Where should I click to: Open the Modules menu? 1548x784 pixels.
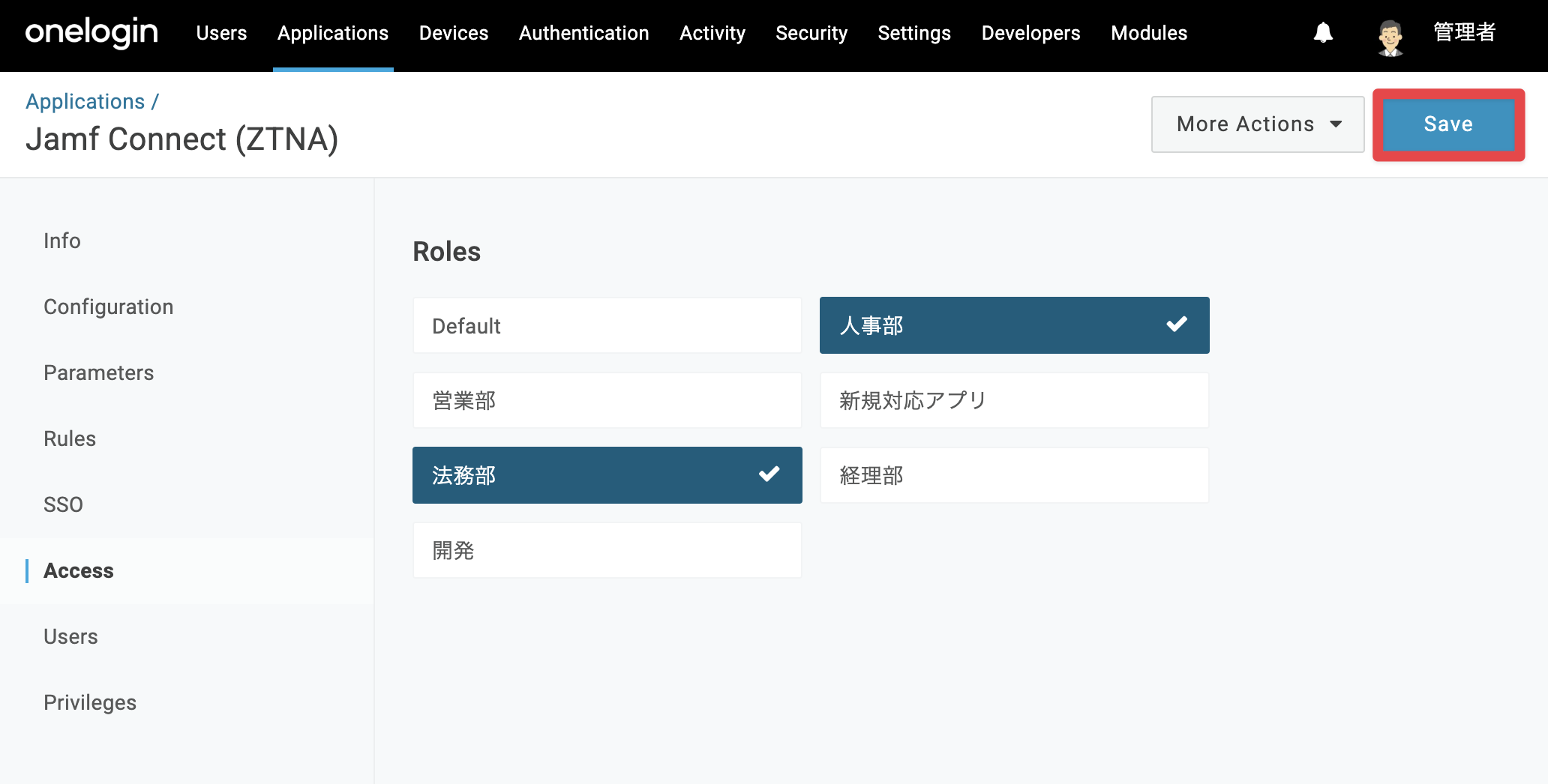point(1149,33)
